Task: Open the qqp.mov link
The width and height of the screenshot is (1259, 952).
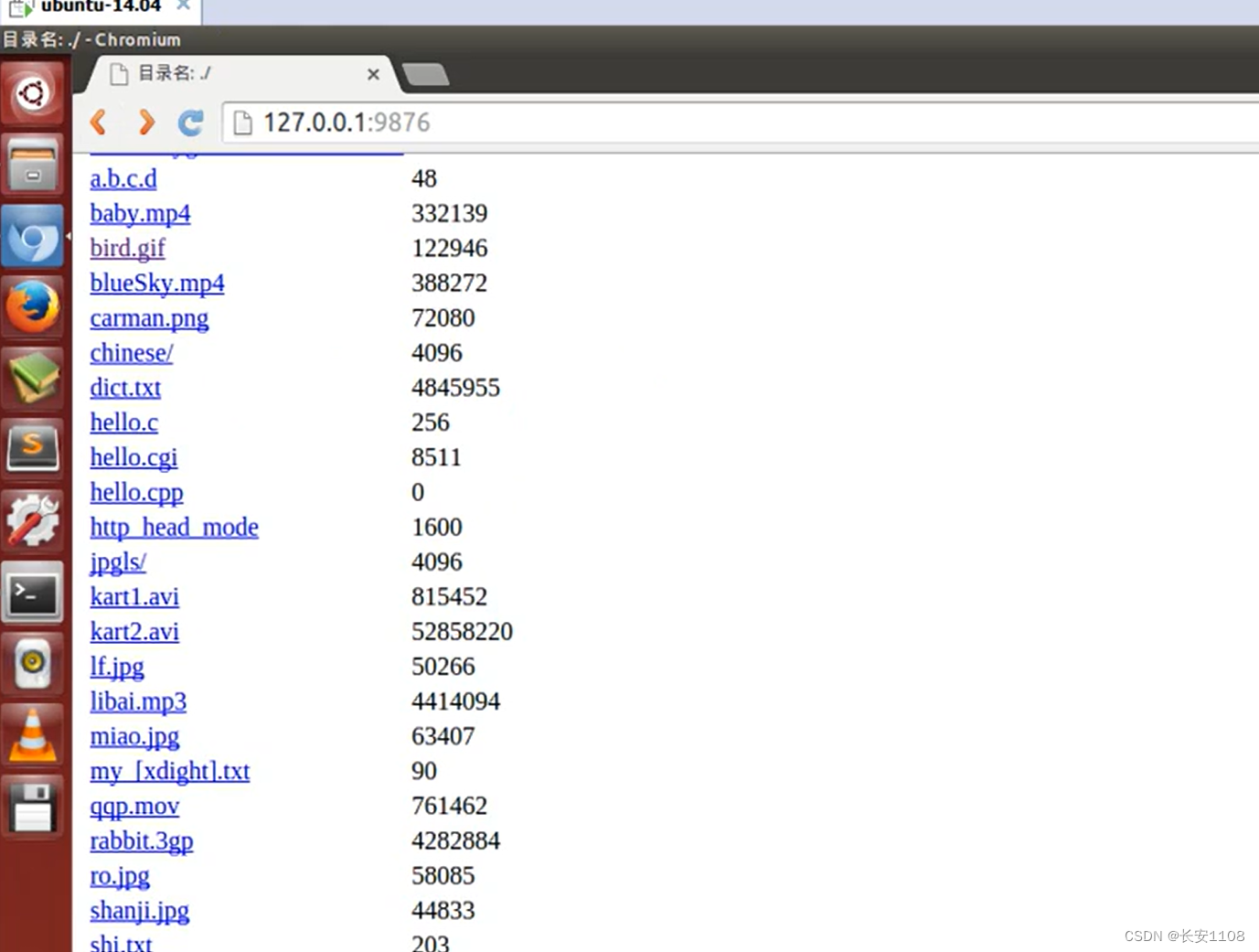Action: (x=134, y=806)
